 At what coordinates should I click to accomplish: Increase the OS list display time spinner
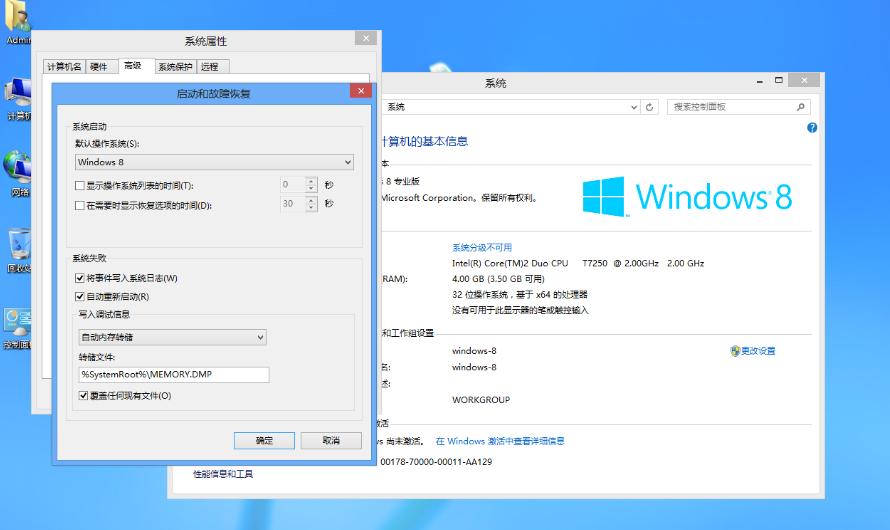click(x=311, y=182)
